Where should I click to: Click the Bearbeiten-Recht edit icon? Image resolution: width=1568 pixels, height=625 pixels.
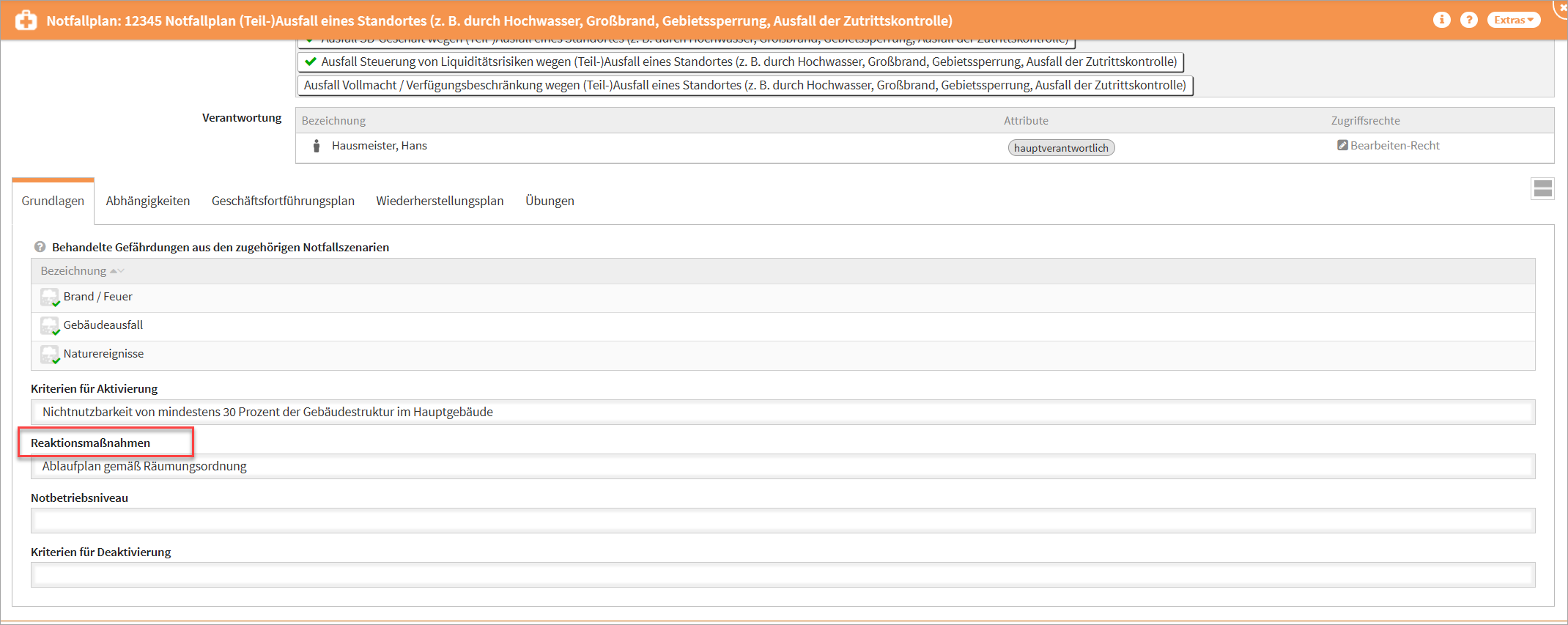[x=1342, y=146]
